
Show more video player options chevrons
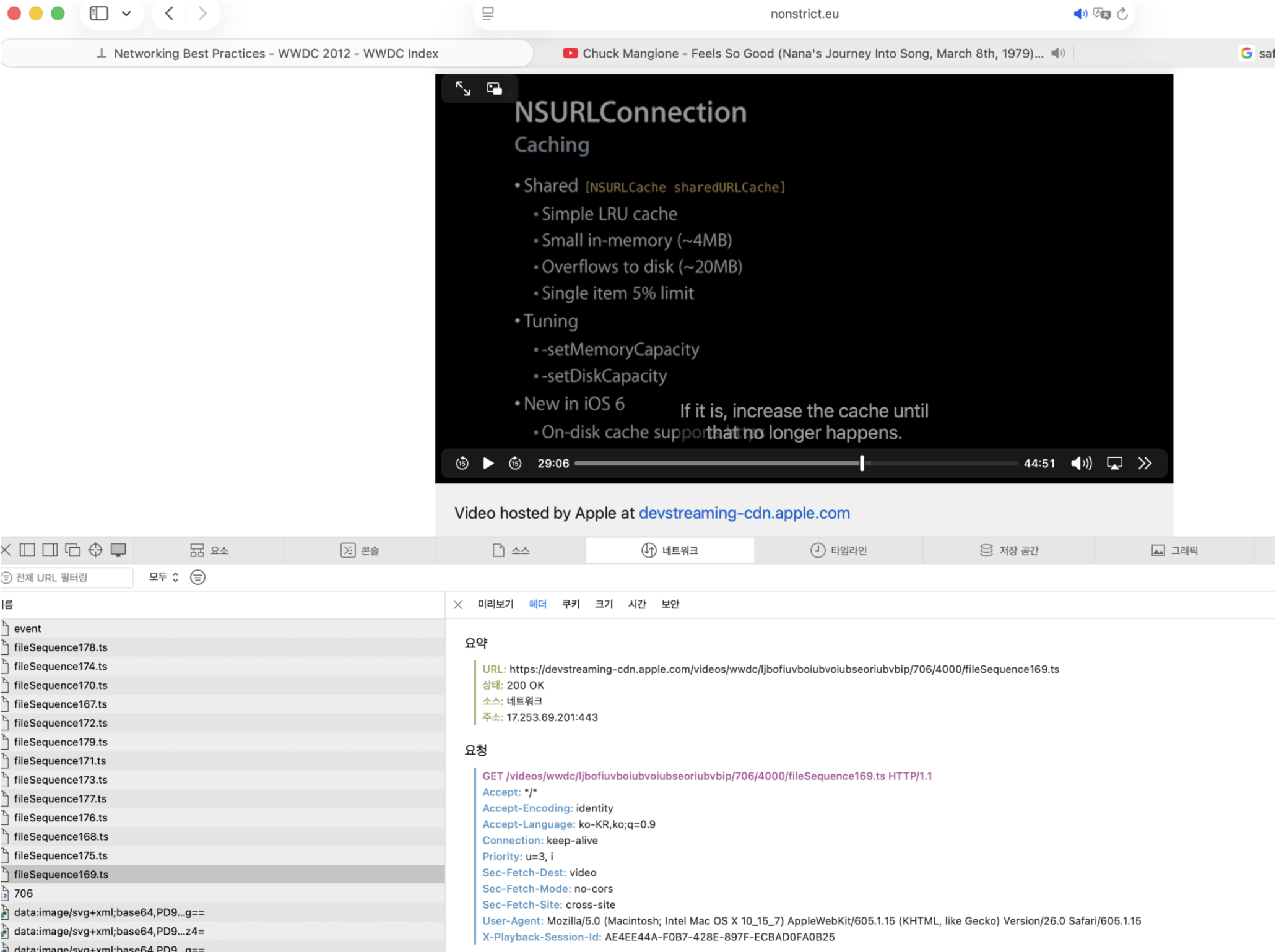(1145, 463)
